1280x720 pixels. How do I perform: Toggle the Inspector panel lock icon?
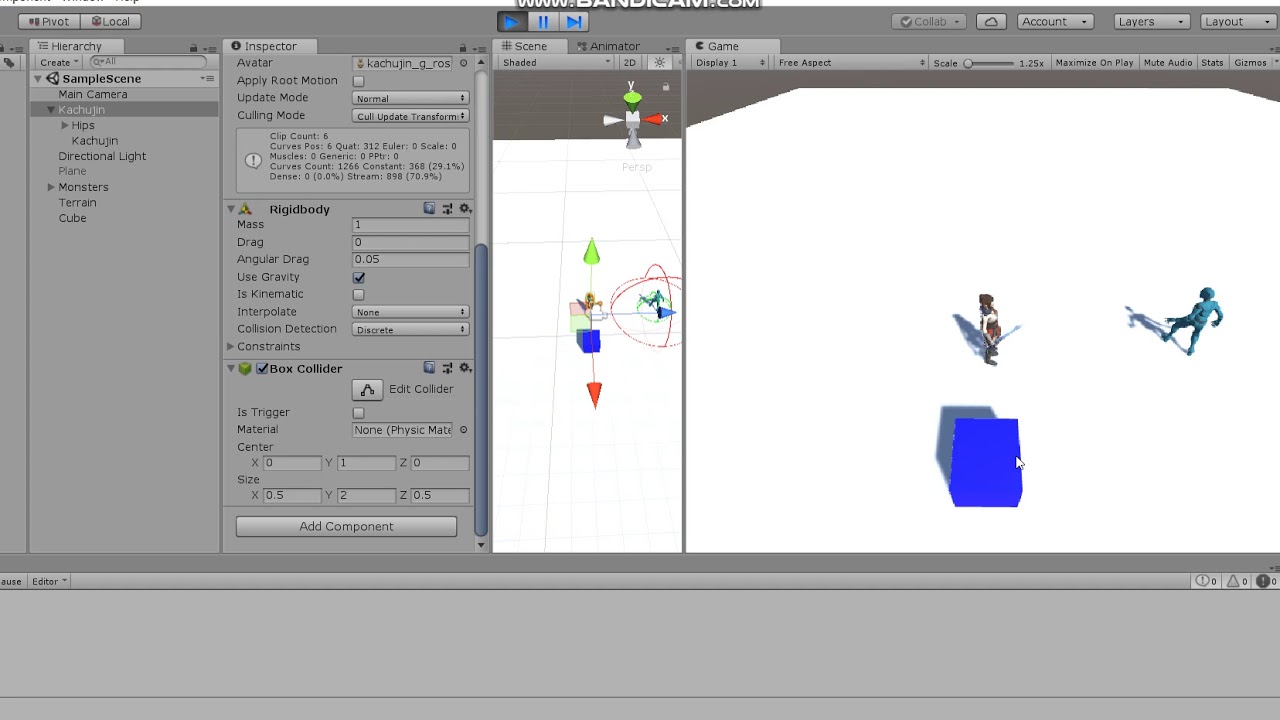coord(463,47)
